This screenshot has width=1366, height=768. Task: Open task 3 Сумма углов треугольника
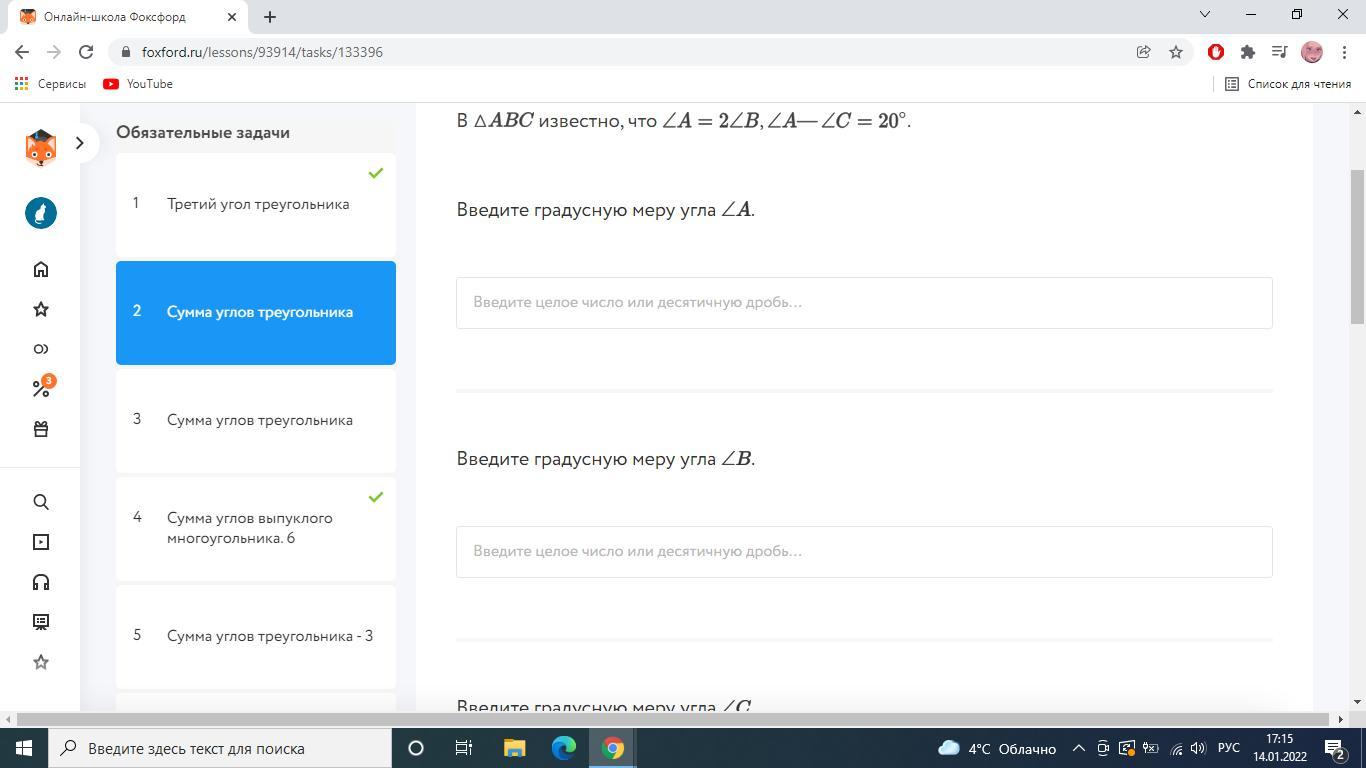[x=256, y=420]
